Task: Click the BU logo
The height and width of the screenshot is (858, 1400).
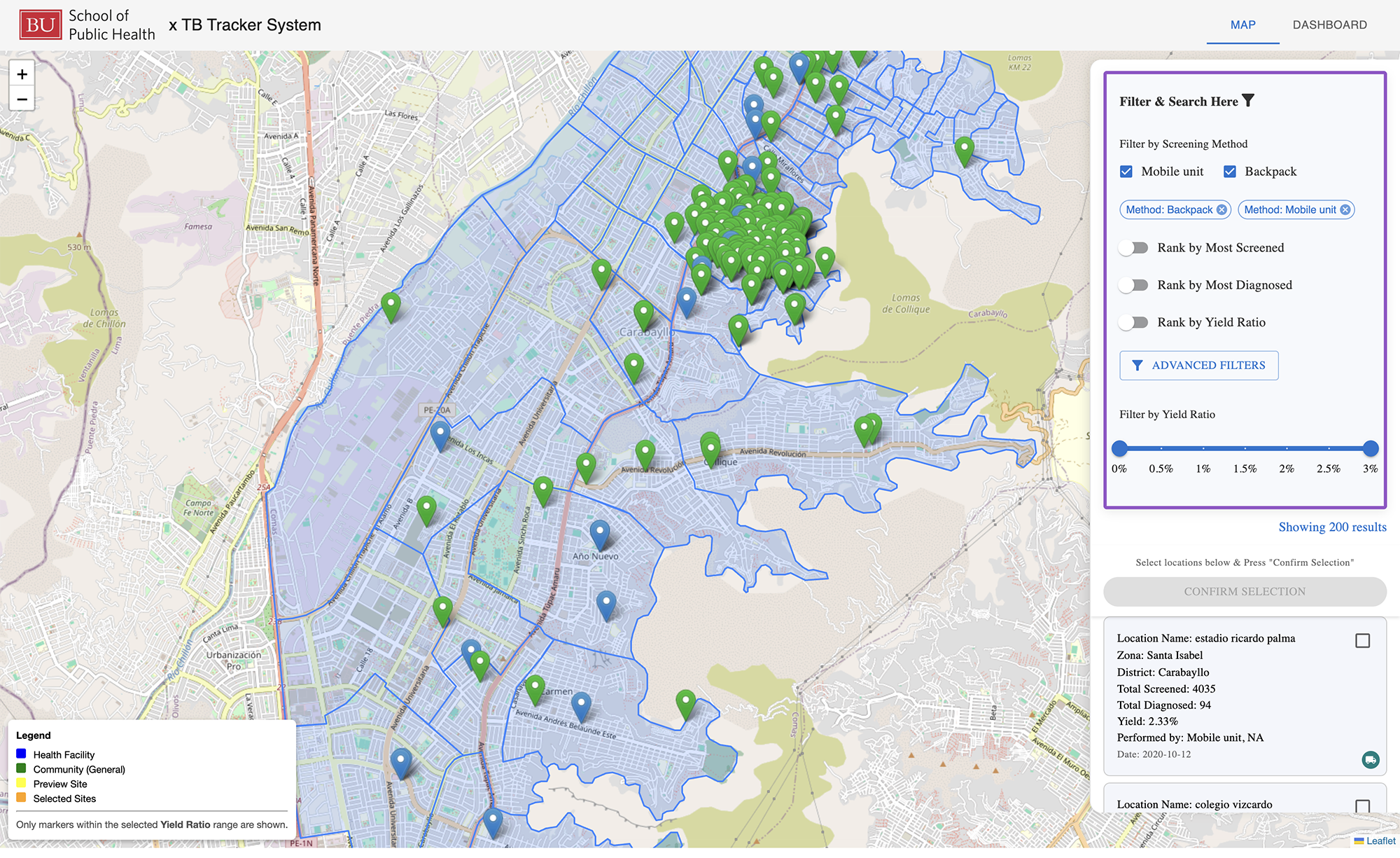Action: pos(40,25)
